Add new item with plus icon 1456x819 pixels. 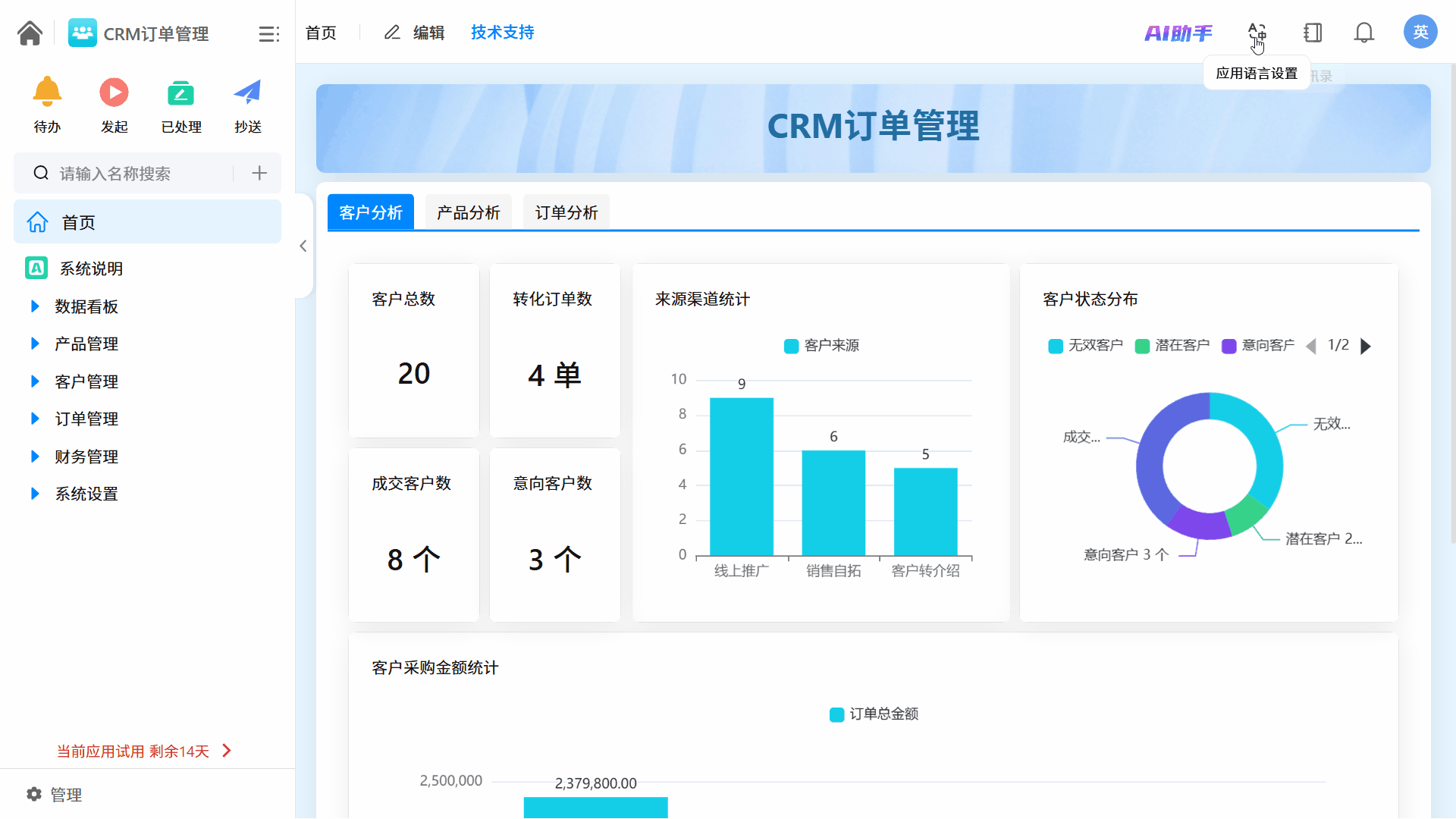point(259,174)
